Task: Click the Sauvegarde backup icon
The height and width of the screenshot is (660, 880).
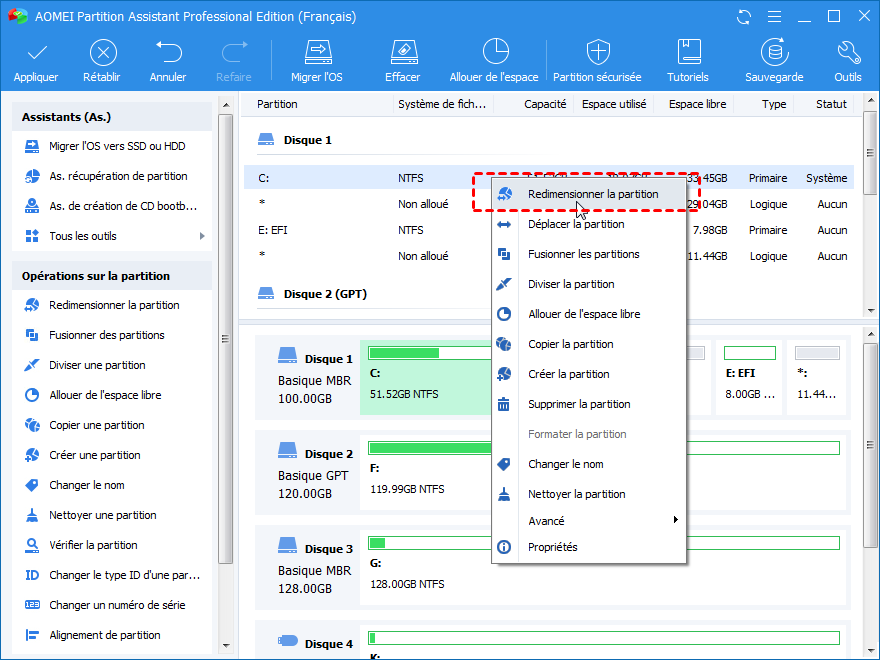Action: tap(773, 52)
